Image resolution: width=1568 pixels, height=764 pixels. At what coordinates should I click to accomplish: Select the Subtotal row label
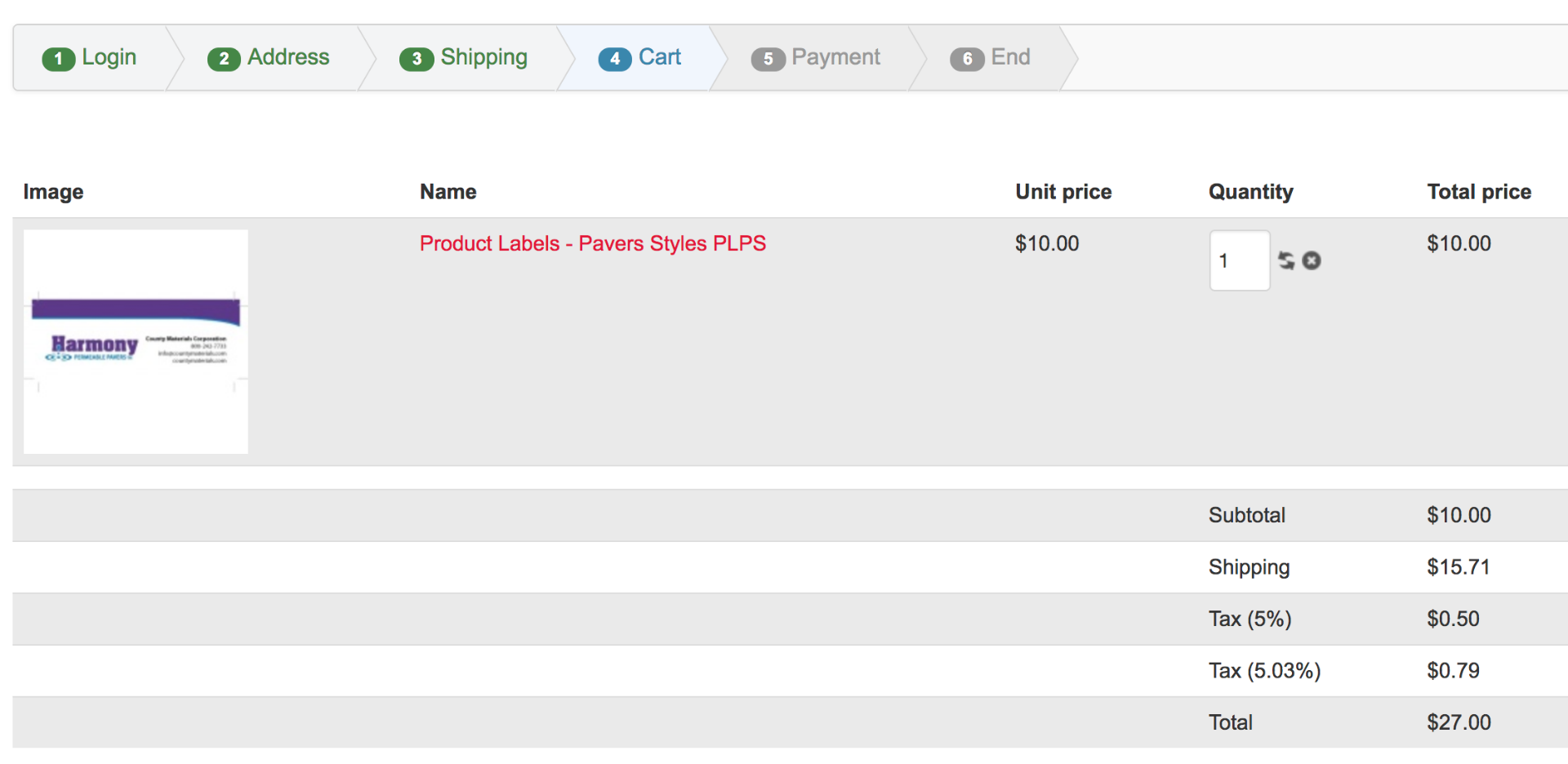[x=1247, y=515]
